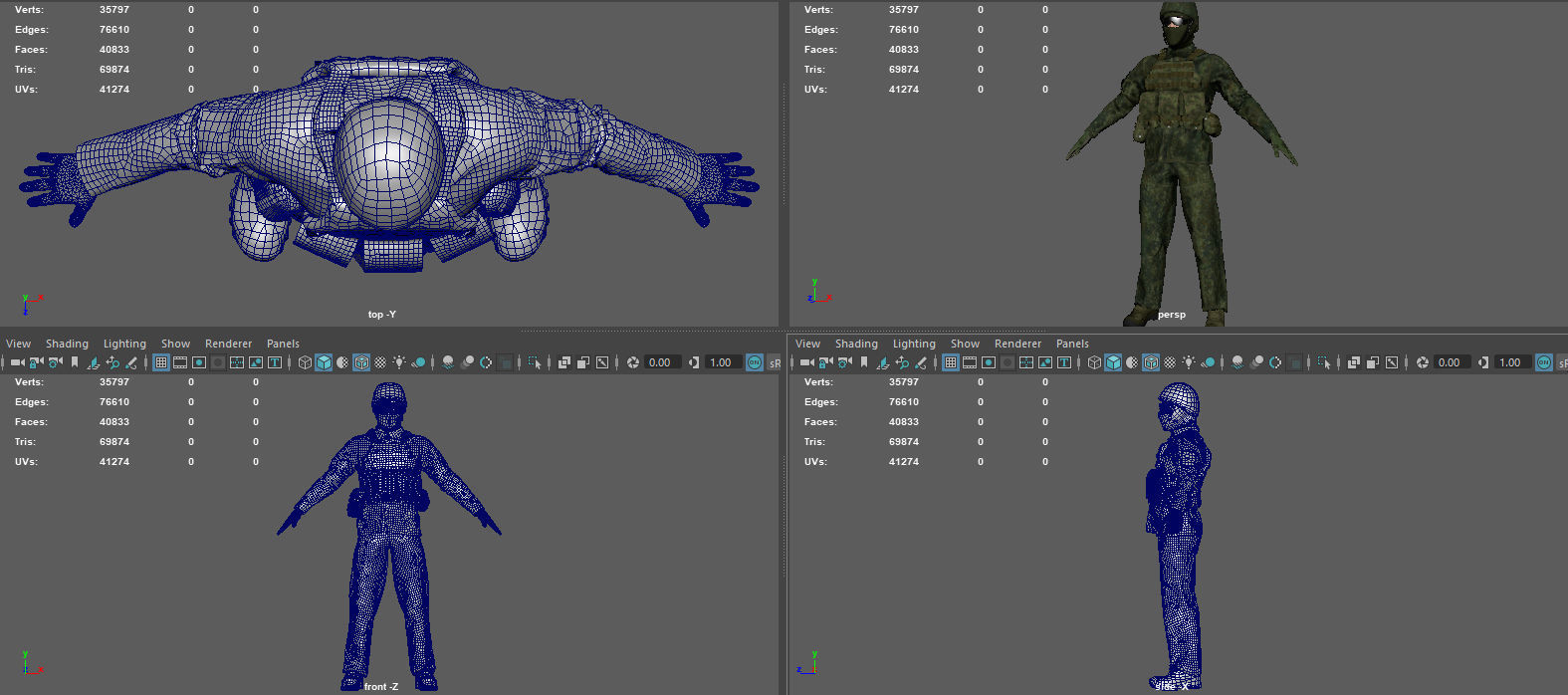
Task: Toggle X-Ray Joints in front view toolbar
Action: 602,362
